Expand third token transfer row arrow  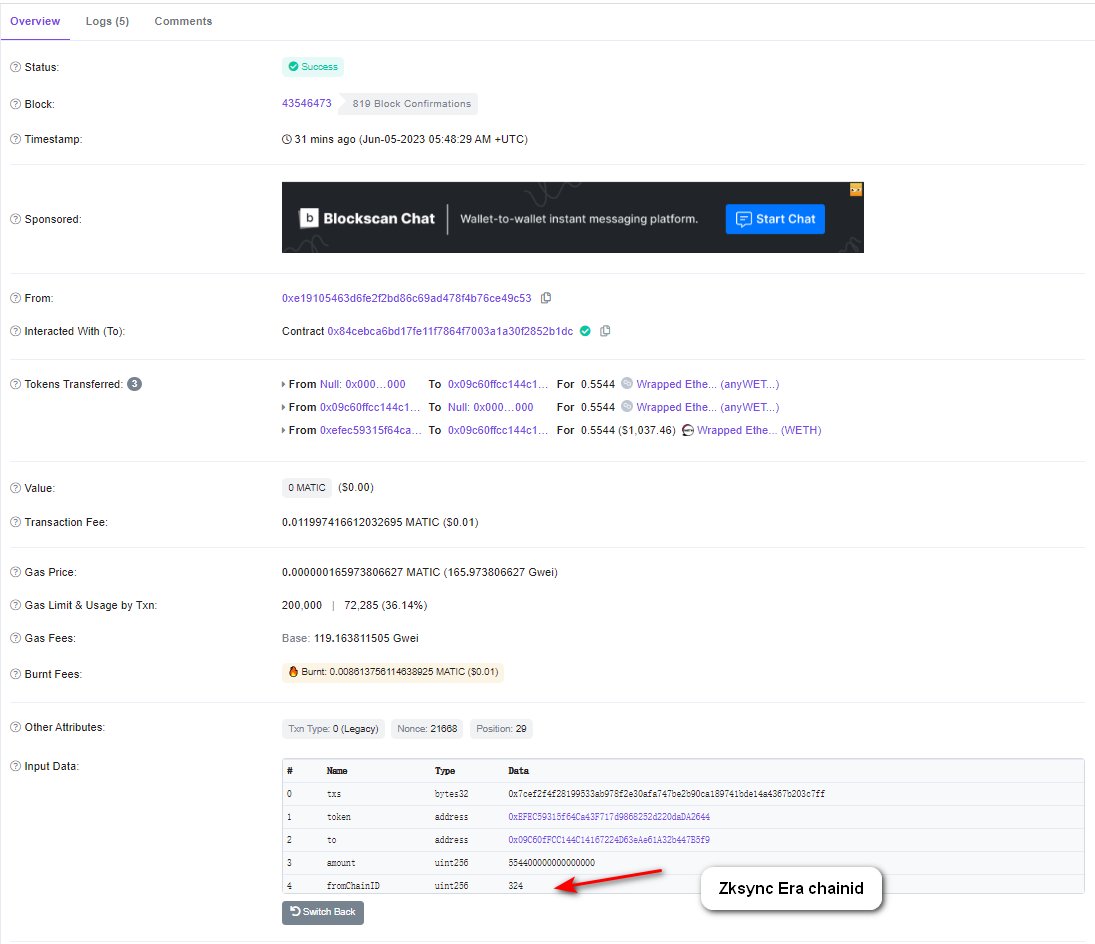[284, 431]
